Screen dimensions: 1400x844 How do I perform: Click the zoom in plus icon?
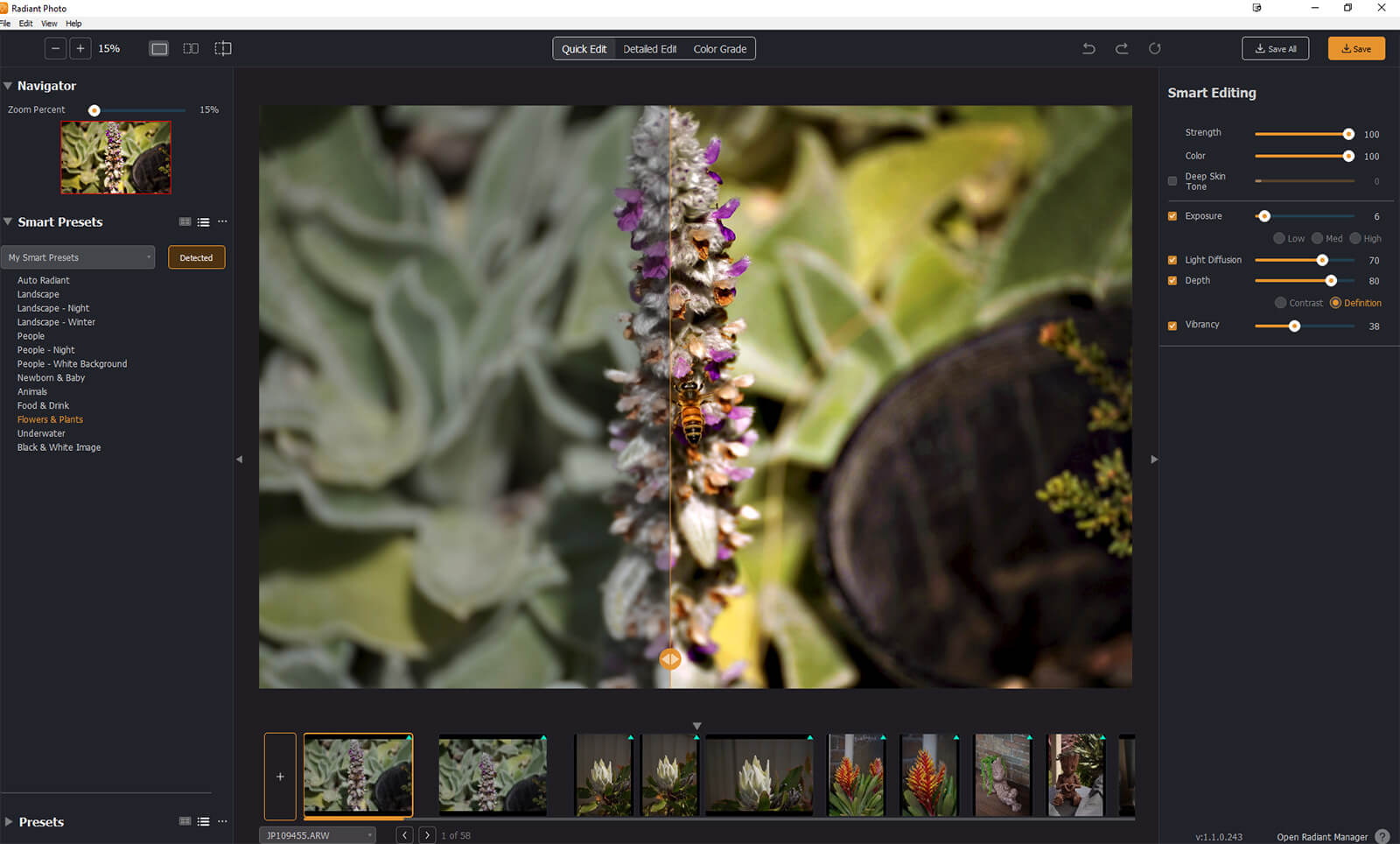(80, 49)
